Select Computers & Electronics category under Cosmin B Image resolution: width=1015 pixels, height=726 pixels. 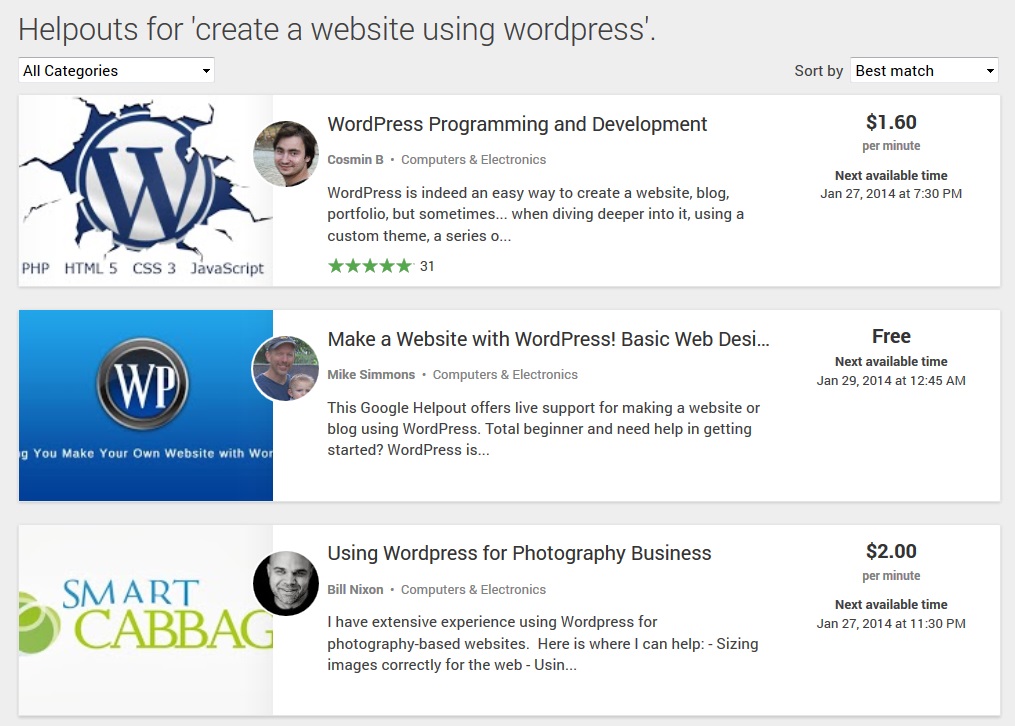tap(473, 160)
